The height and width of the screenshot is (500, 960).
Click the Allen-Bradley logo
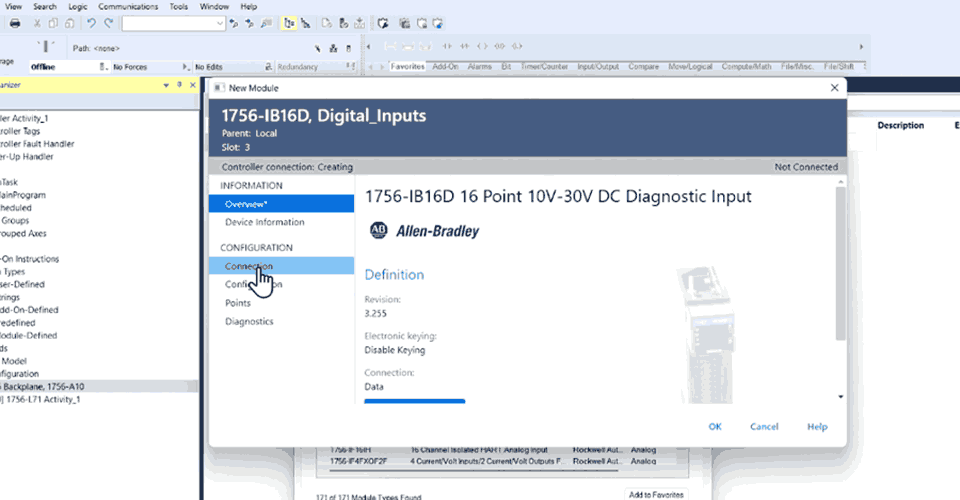pyautogui.click(x=424, y=231)
